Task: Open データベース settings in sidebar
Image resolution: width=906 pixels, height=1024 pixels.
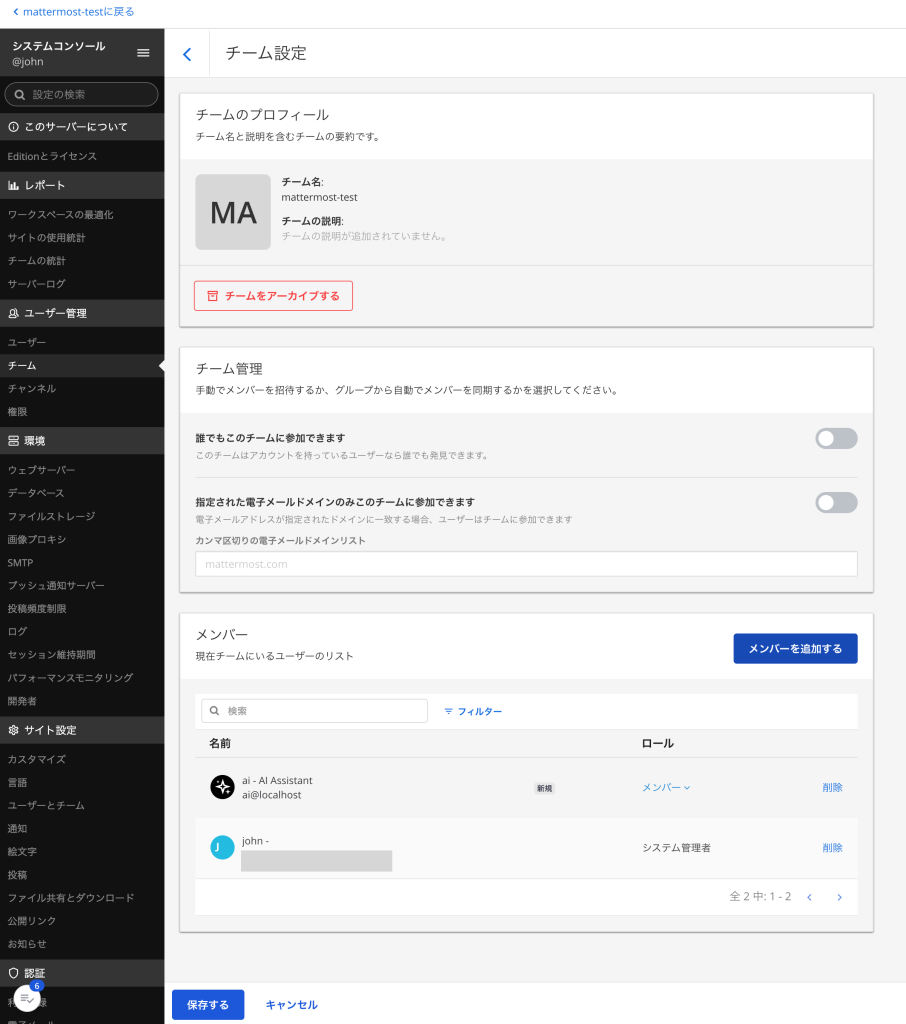Action: pos(36,493)
